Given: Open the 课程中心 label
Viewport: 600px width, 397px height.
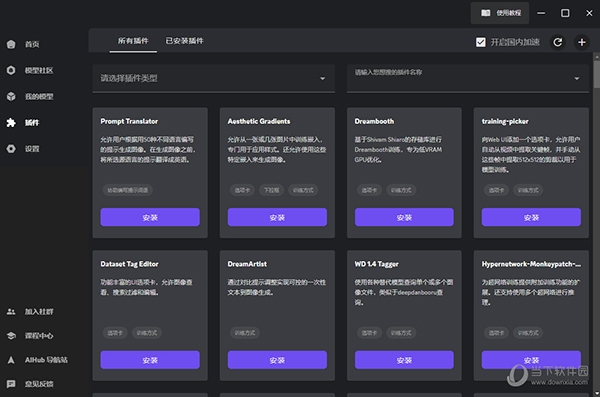Looking at the screenshot, I should coord(39,336).
